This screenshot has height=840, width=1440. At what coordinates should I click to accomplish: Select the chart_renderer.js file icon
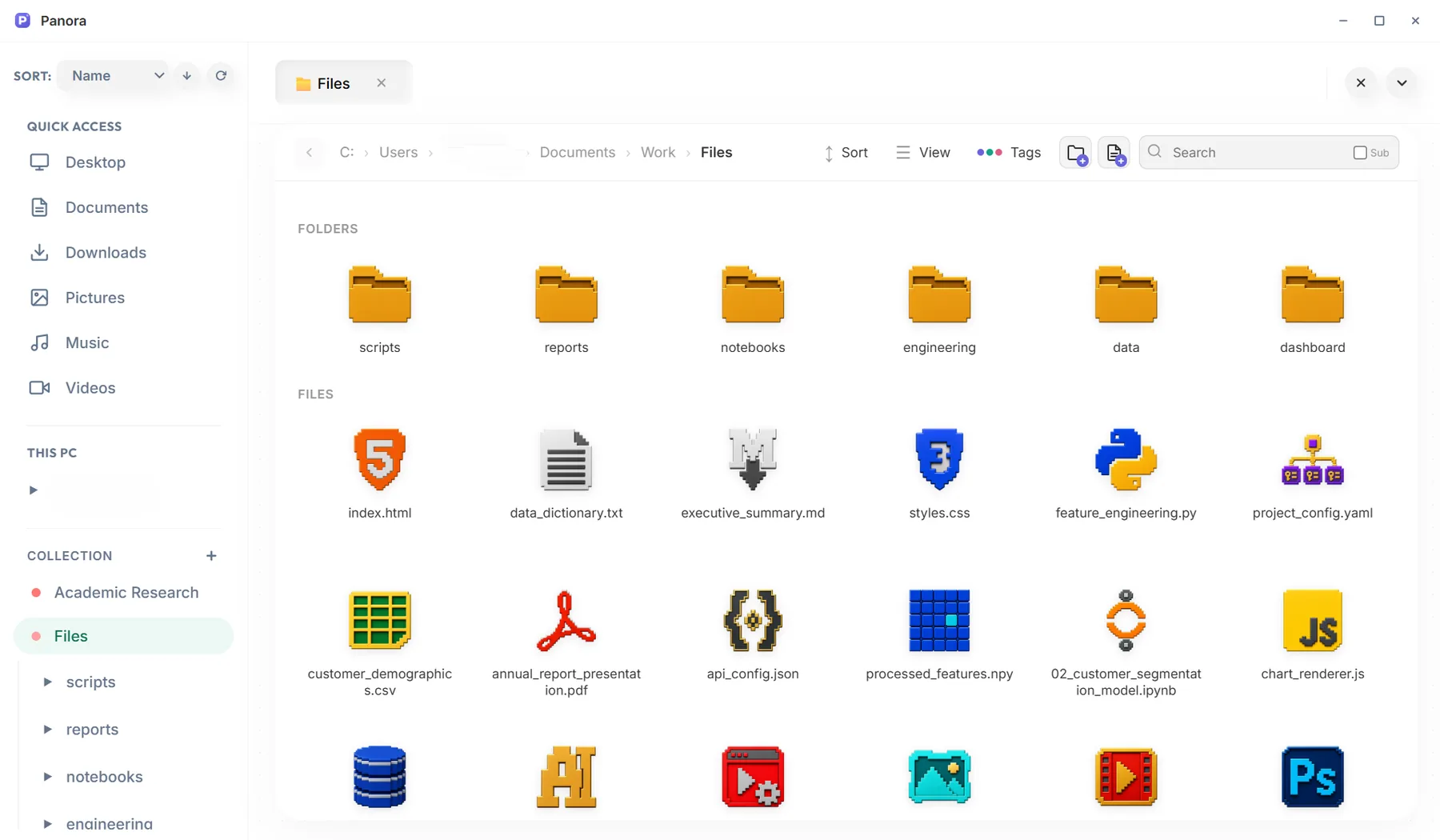click(1312, 620)
